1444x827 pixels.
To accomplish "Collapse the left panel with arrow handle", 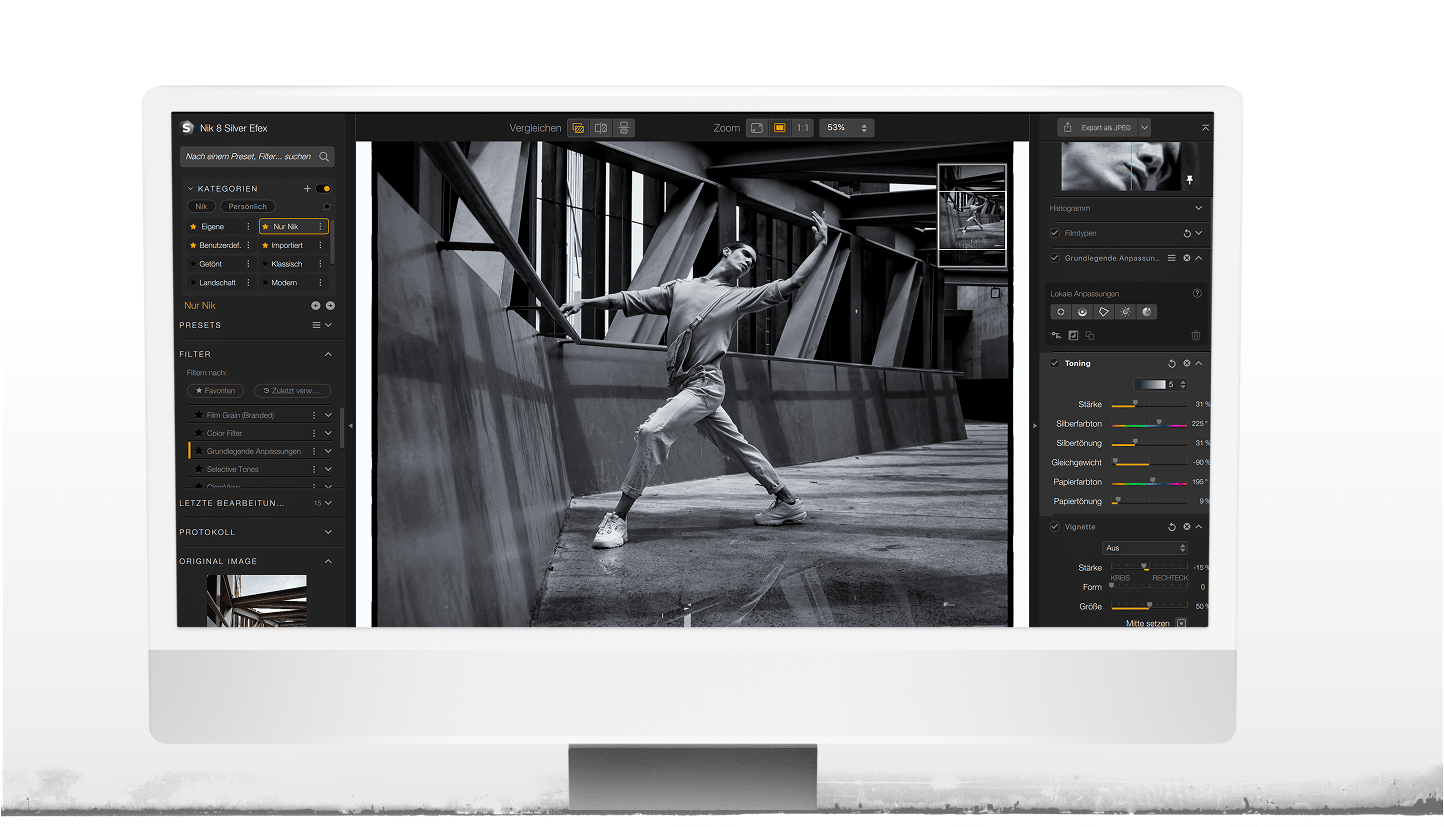I will [x=350, y=425].
